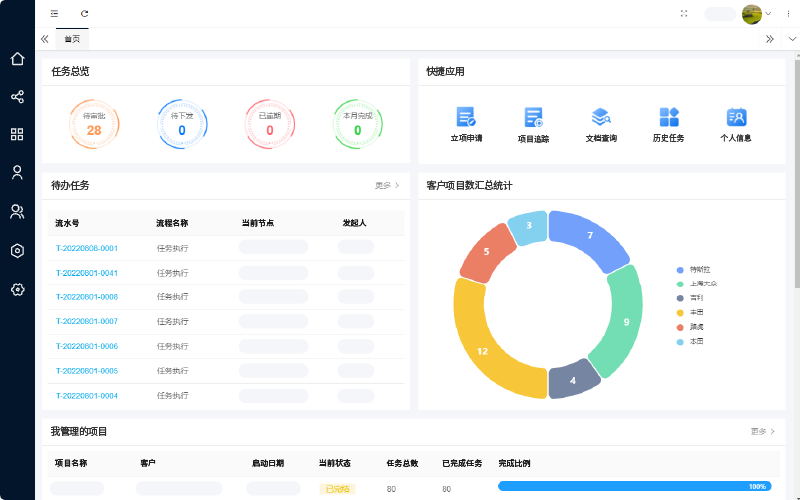Image resolution: width=800 pixels, height=500 pixels.
Task: Switch to the 首页 tab
Action: pyautogui.click(x=72, y=39)
